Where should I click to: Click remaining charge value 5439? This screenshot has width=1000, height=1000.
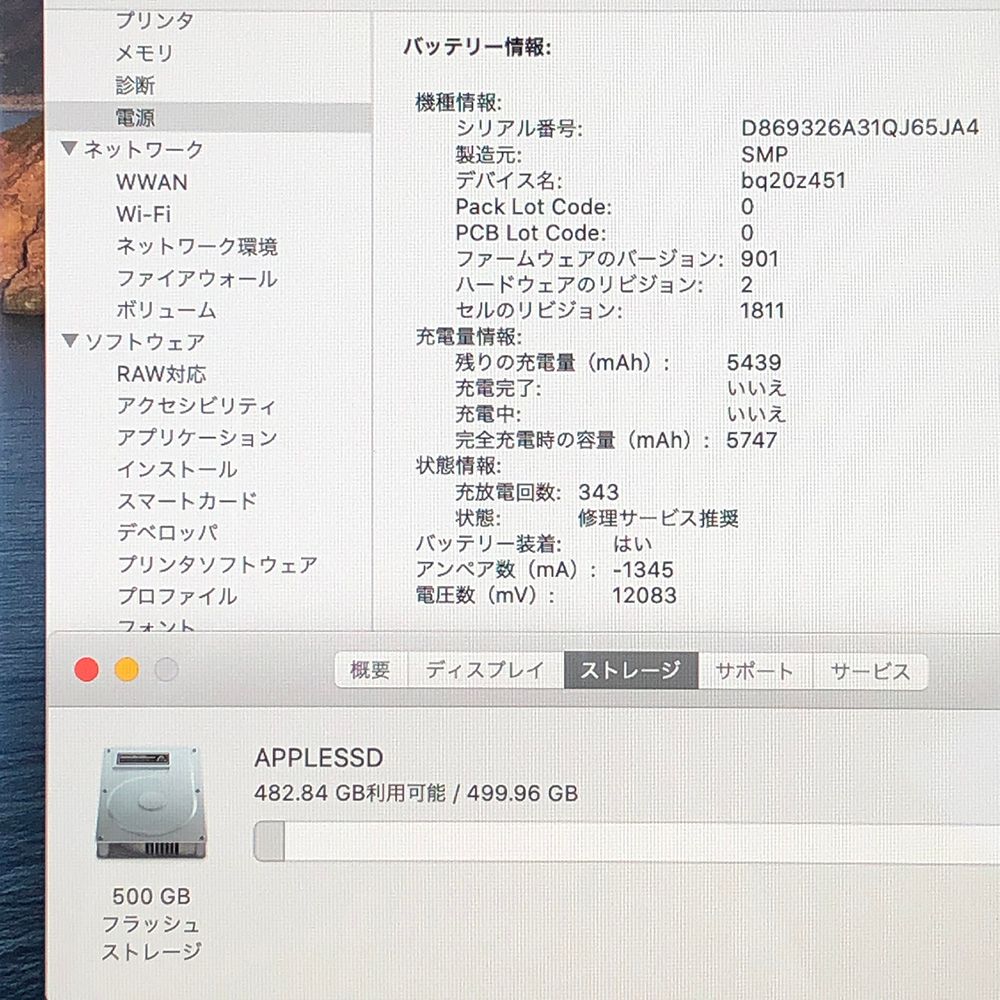click(754, 363)
